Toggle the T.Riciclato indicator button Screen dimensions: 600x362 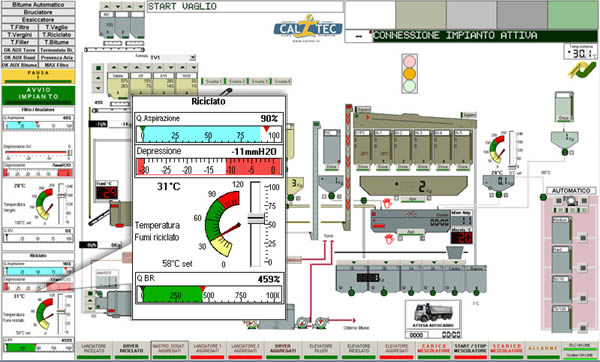(x=57, y=34)
